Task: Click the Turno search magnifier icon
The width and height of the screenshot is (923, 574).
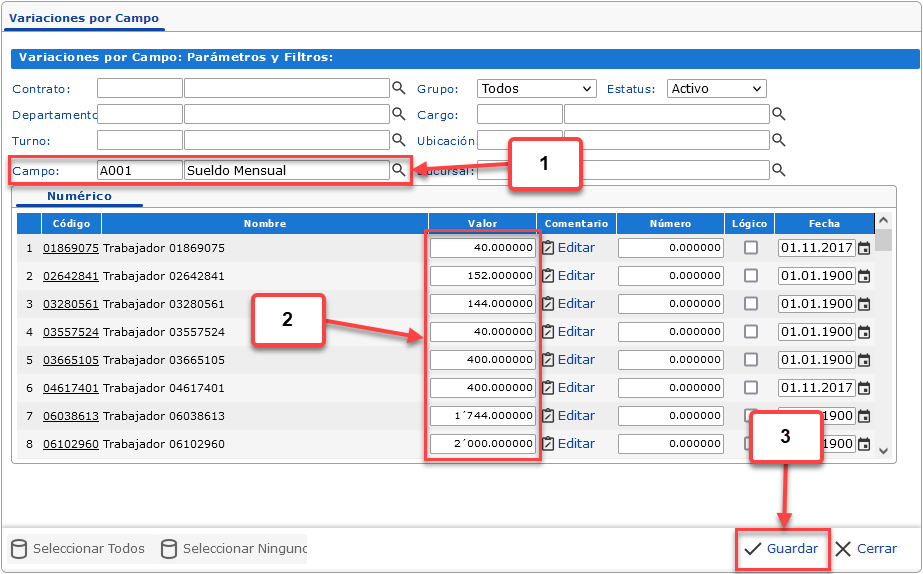Action: coord(398,140)
